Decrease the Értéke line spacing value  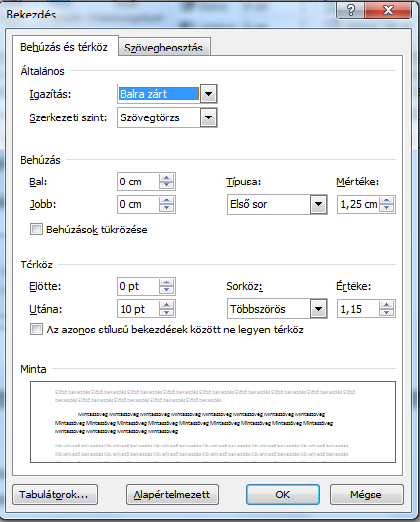pyautogui.click(x=387, y=313)
